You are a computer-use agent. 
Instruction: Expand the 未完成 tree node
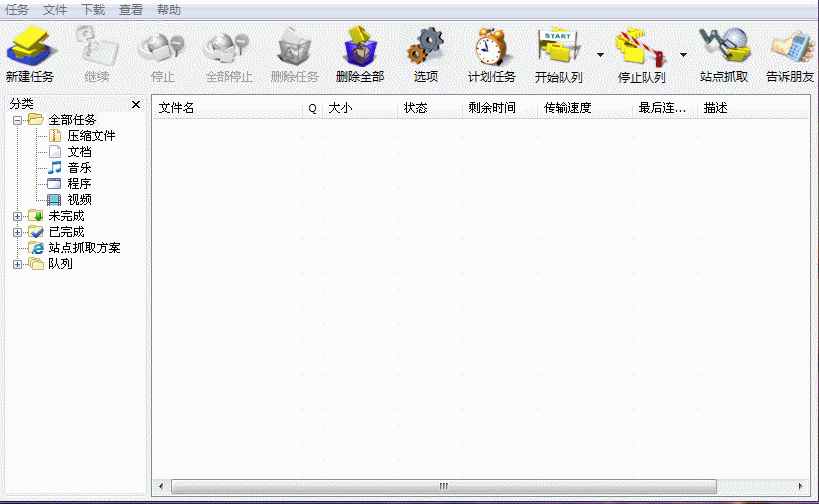pos(17,216)
